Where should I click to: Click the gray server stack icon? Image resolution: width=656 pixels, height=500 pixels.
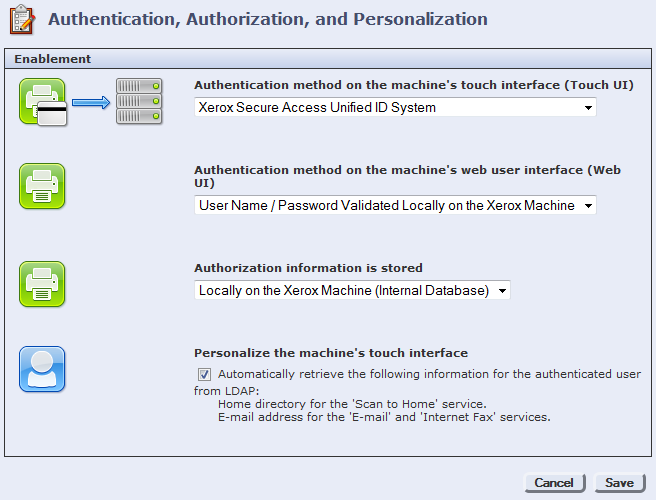click(x=139, y=101)
